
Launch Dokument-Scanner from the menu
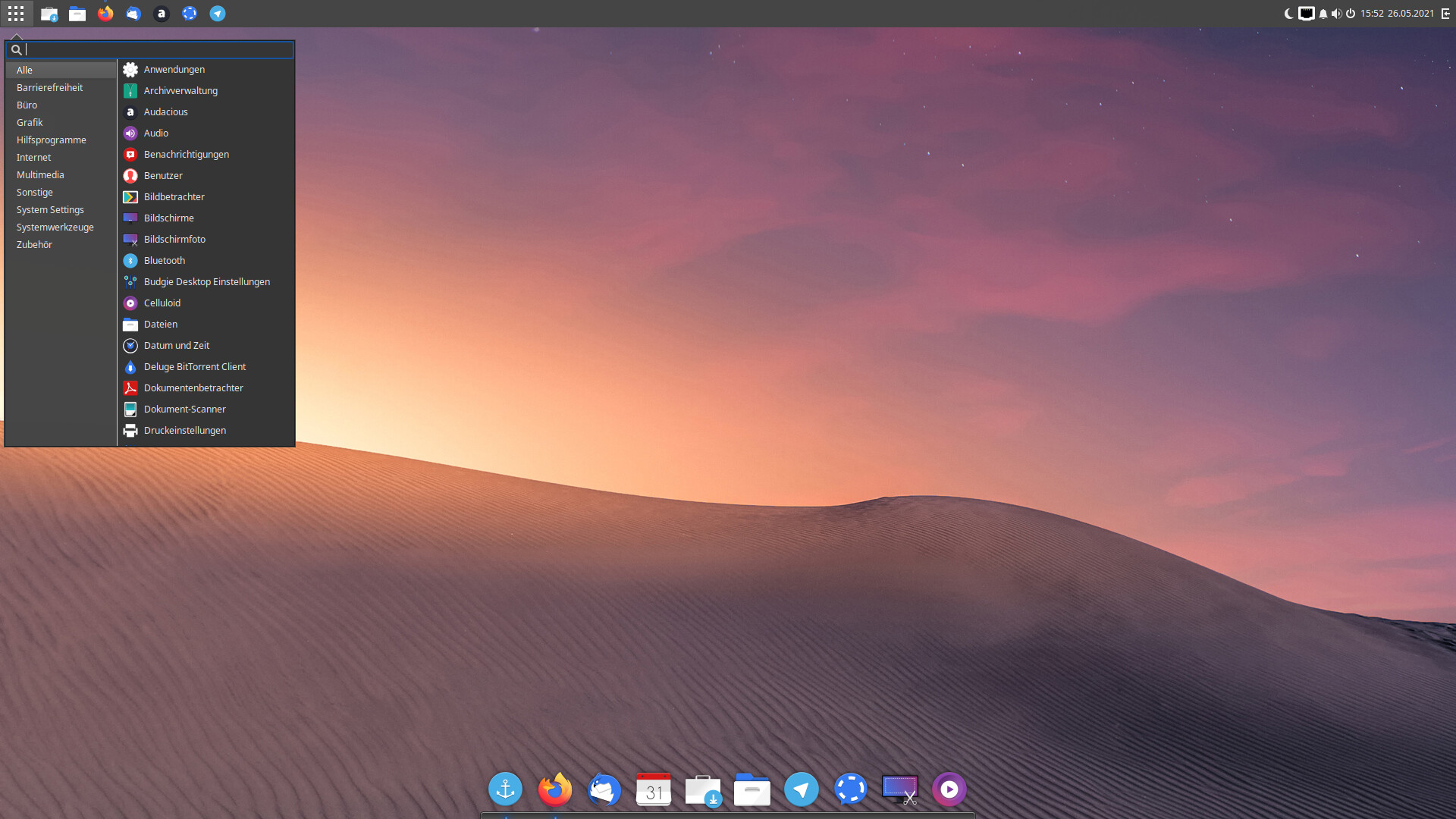tap(206, 409)
